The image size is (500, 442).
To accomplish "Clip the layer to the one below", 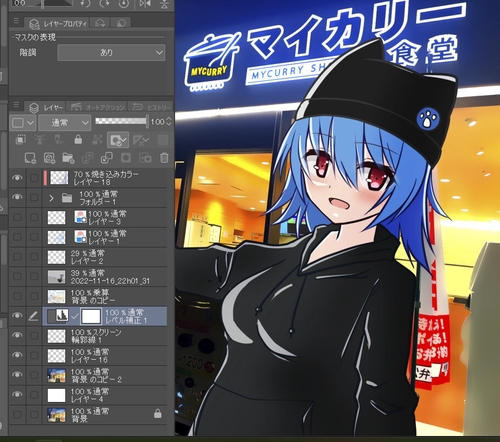I will coord(21,140).
